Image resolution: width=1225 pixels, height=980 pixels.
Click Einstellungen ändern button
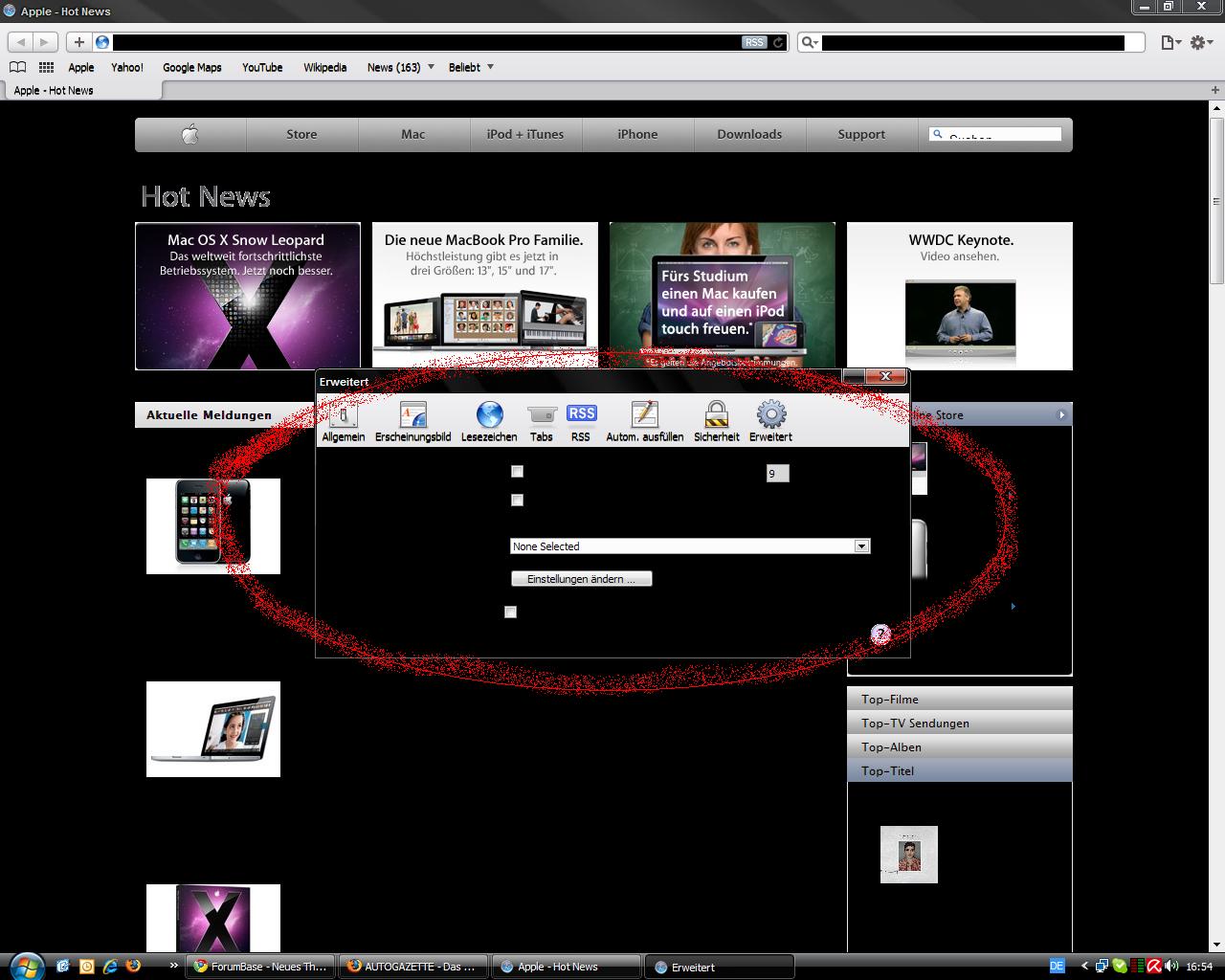pyautogui.click(x=582, y=579)
